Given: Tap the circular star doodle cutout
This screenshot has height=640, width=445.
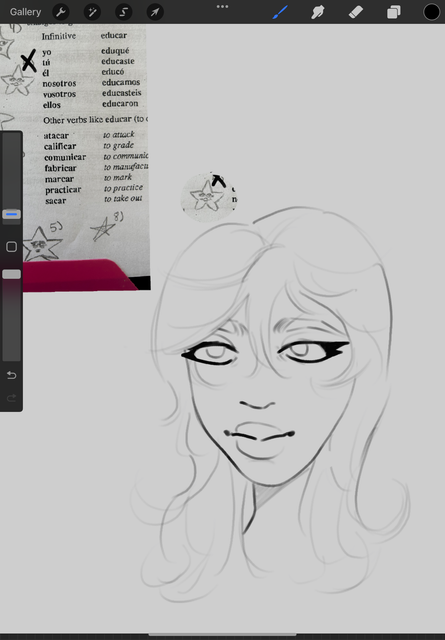Looking at the screenshot, I should point(209,197).
